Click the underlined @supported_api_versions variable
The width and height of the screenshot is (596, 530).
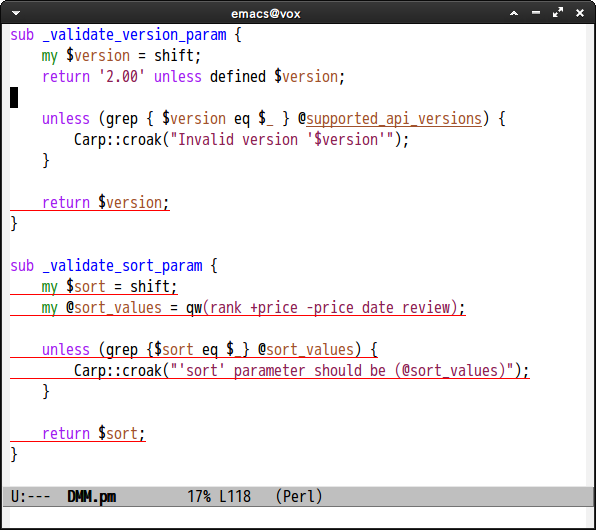click(x=390, y=119)
